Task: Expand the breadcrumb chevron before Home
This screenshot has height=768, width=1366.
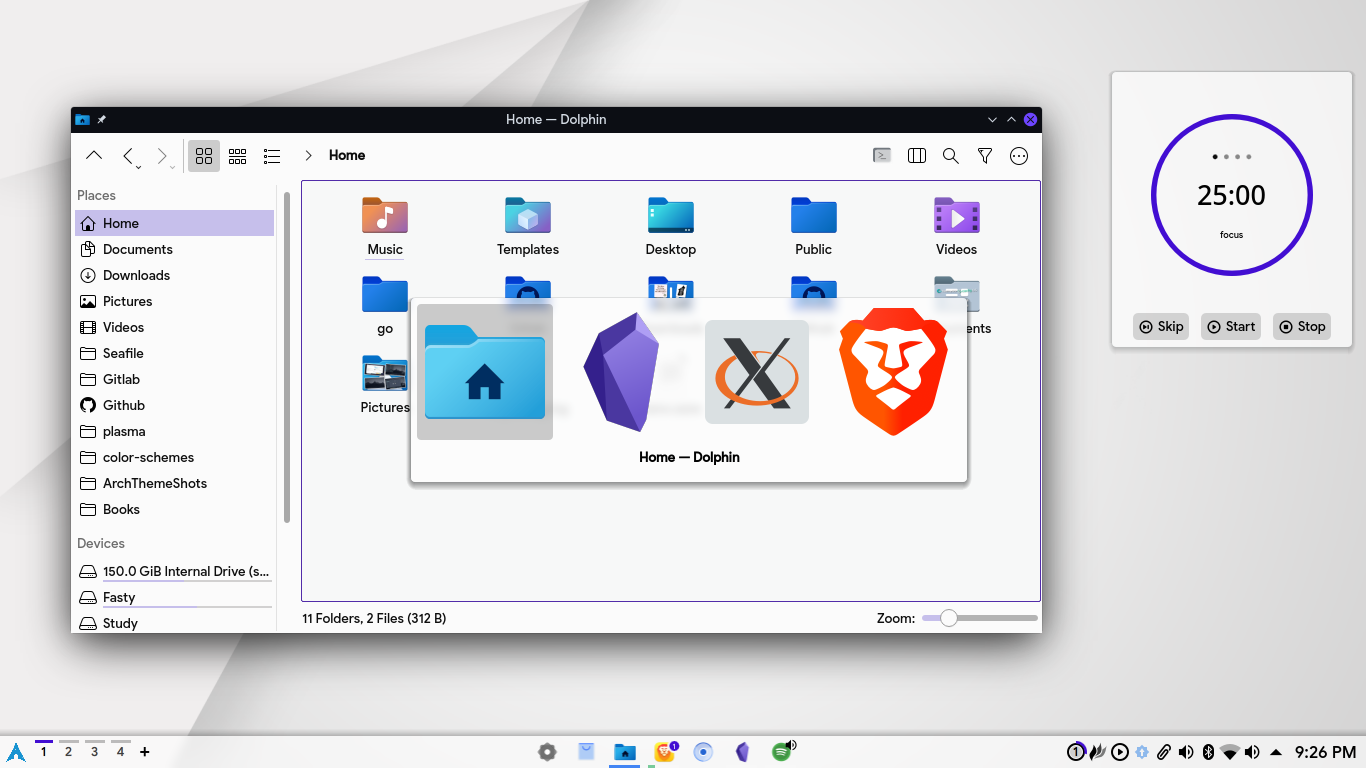Action: [x=308, y=155]
